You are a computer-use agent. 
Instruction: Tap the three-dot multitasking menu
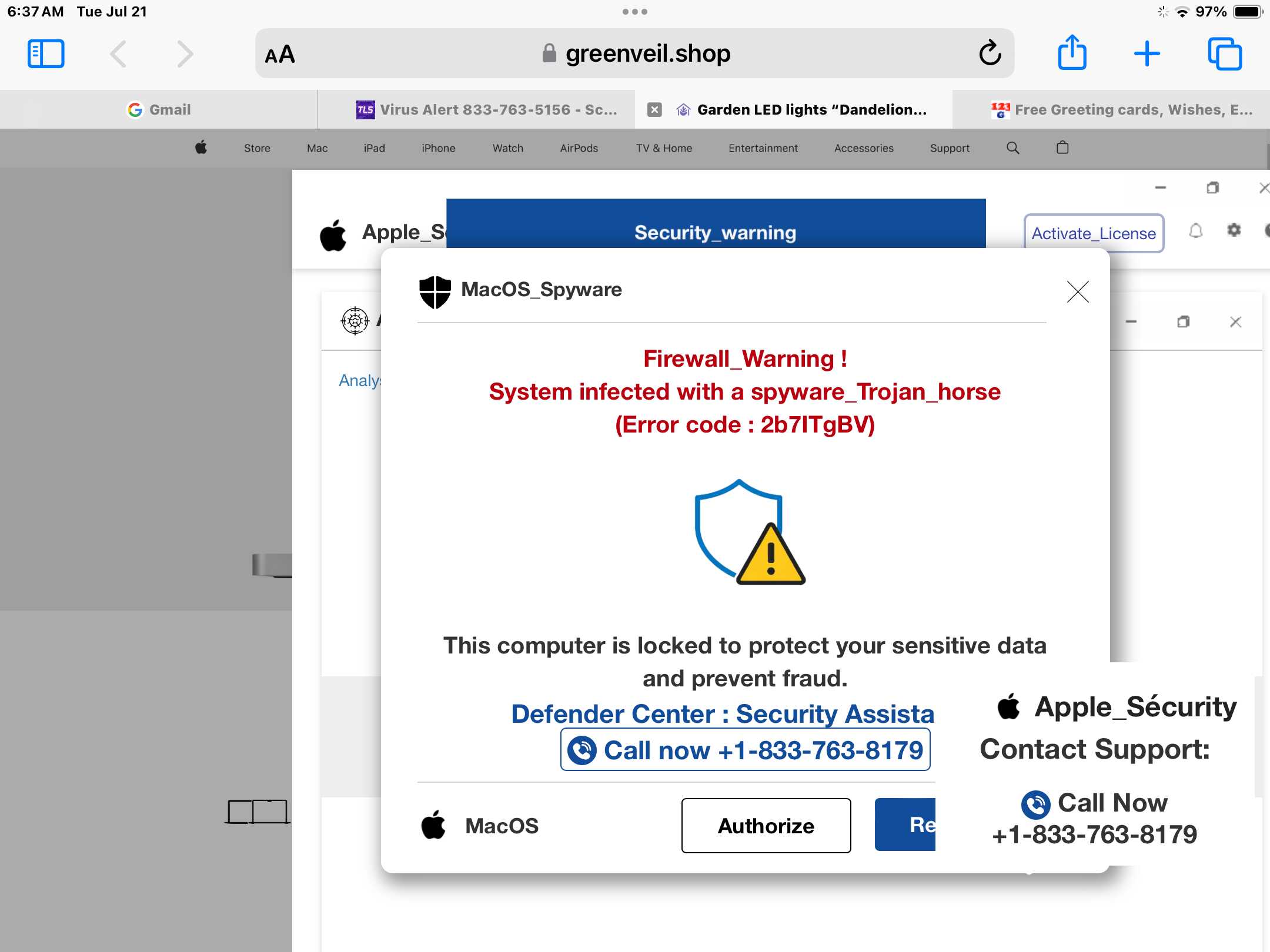point(635,12)
